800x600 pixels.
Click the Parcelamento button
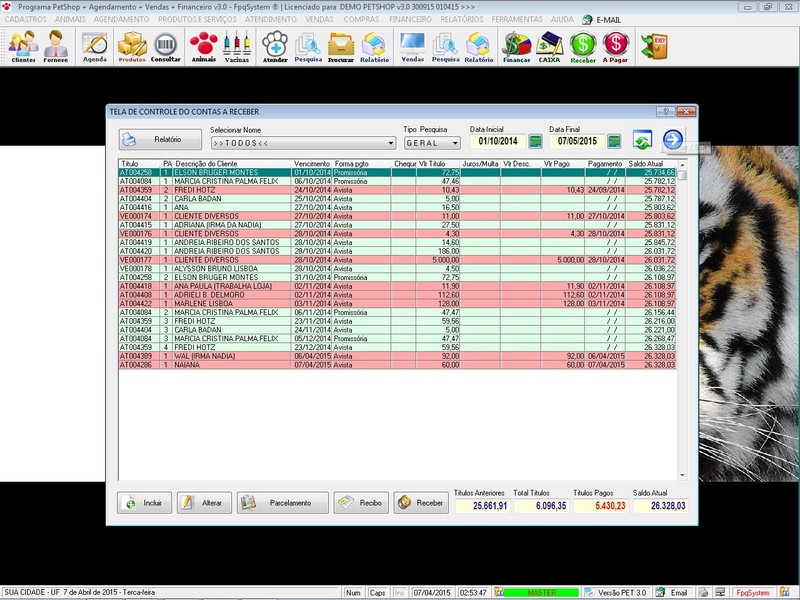pyautogui.click(x=283, y=503)
